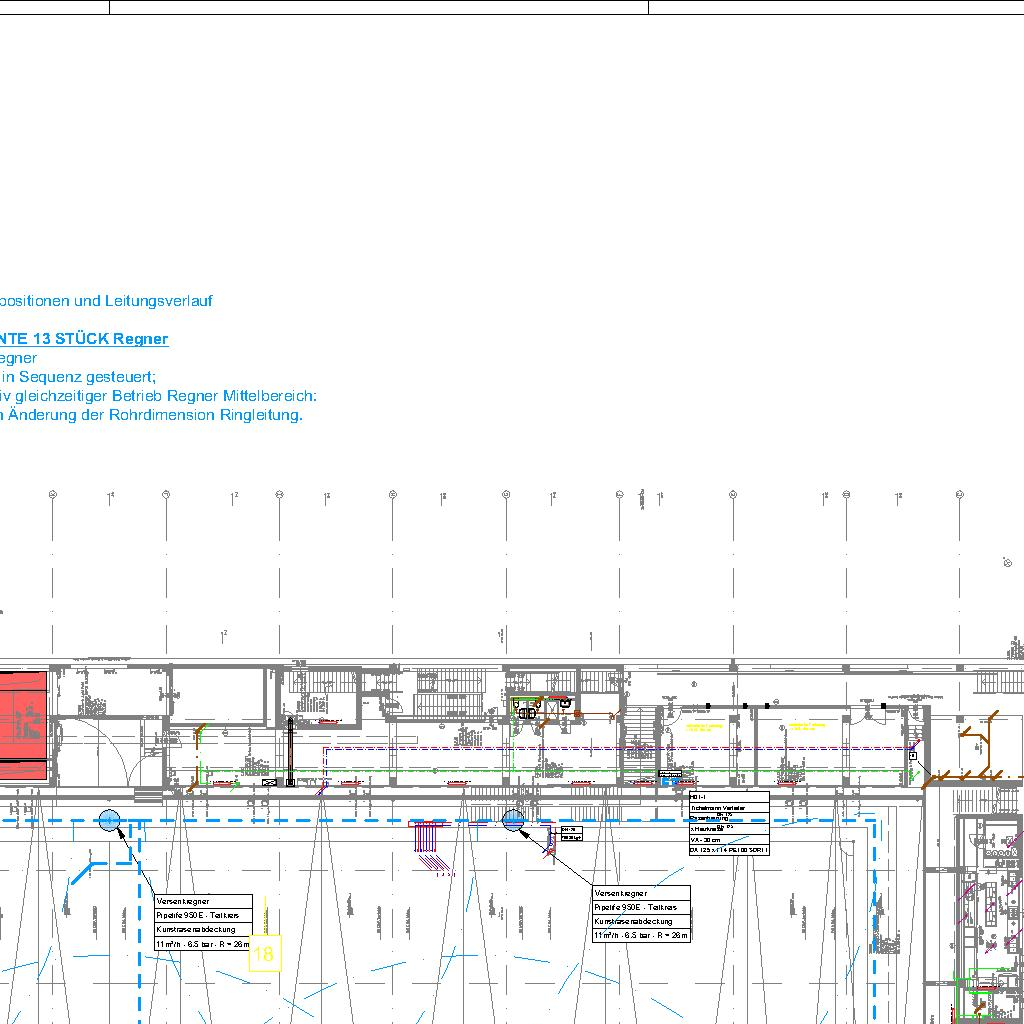
Task: Click the small square symbol near brown pipes
Action: pyautogui.click(x=912, y=756)
